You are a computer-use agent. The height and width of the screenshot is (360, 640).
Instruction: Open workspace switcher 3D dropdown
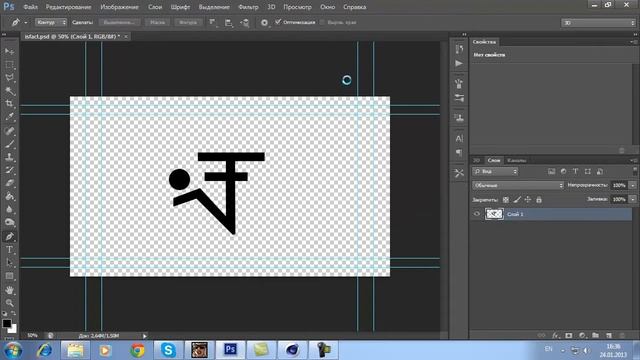(598, 23)
